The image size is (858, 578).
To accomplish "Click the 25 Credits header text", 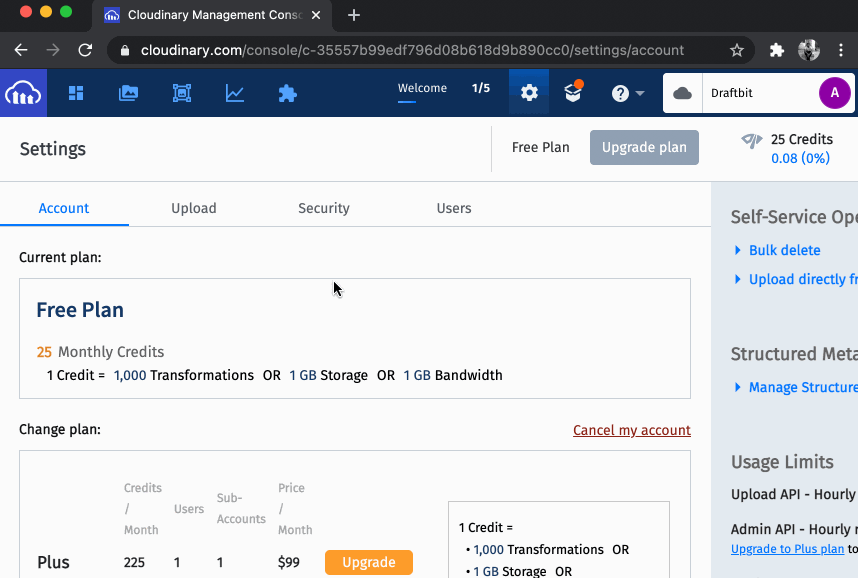I will [x=802, y=140].
